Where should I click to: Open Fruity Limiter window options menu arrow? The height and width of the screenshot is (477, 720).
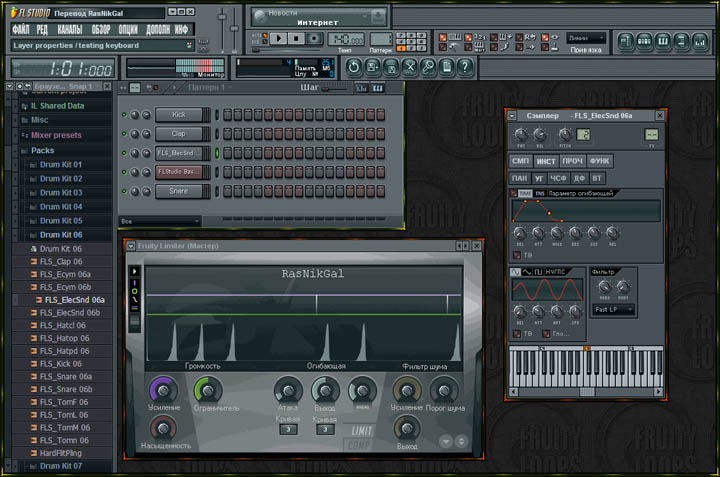click(x=131, y=246)
